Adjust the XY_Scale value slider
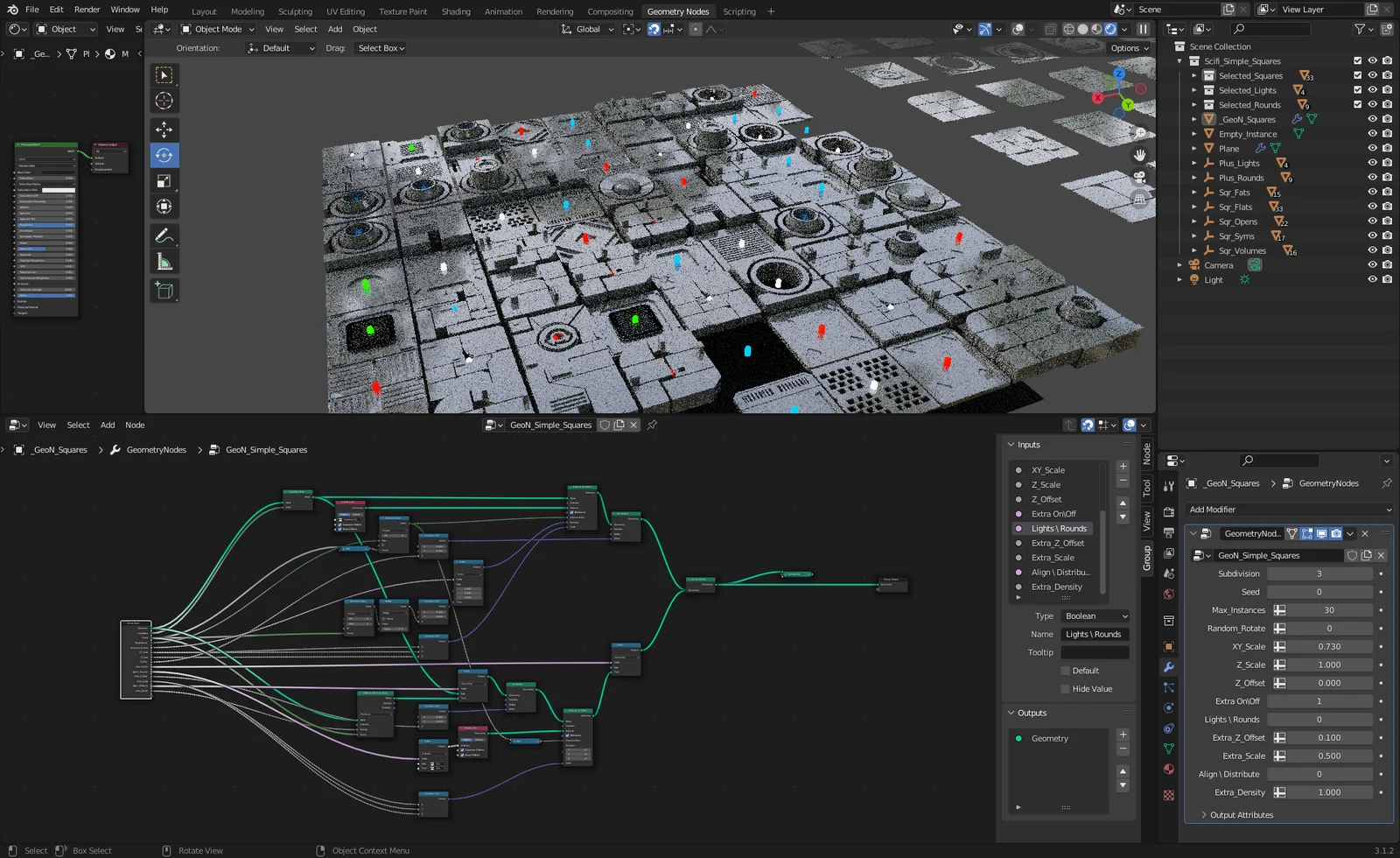The width and height of the screenshot is (1400, 858). 1328,647
